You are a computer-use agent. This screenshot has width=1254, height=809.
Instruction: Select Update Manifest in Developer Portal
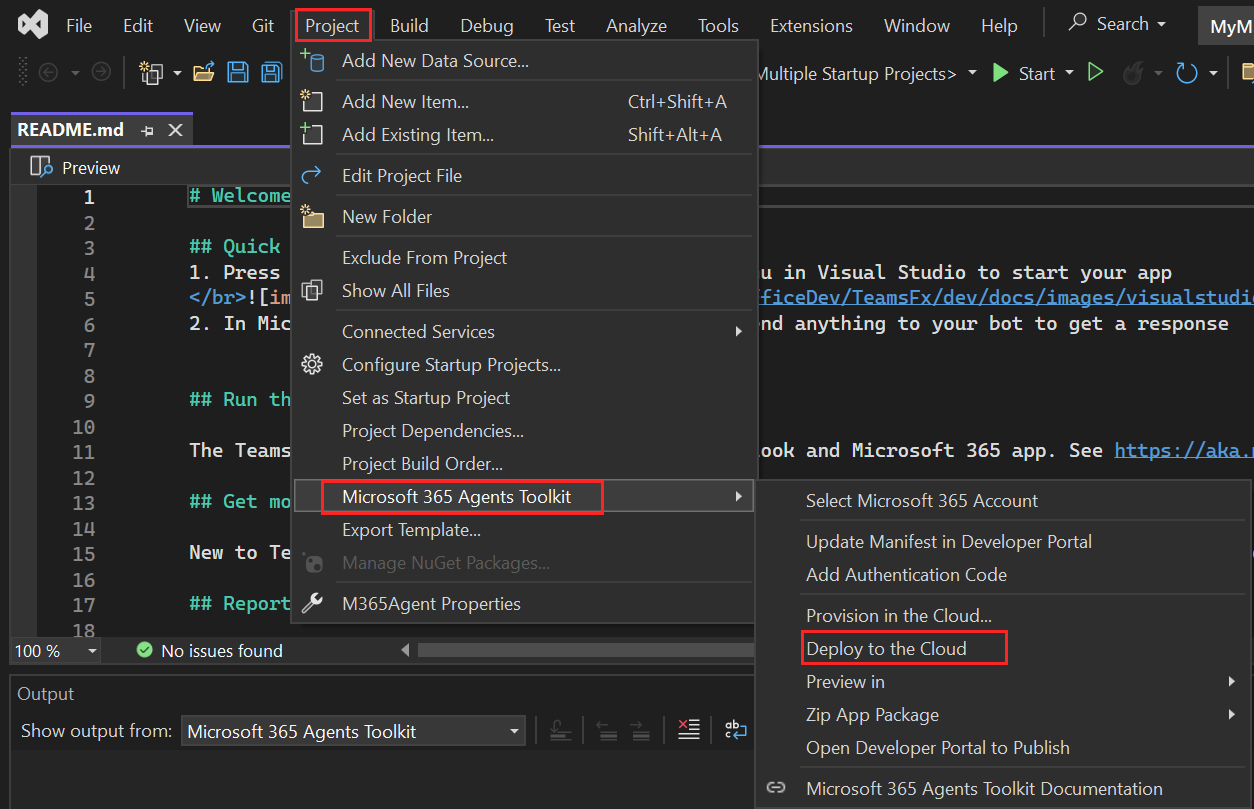949,541
